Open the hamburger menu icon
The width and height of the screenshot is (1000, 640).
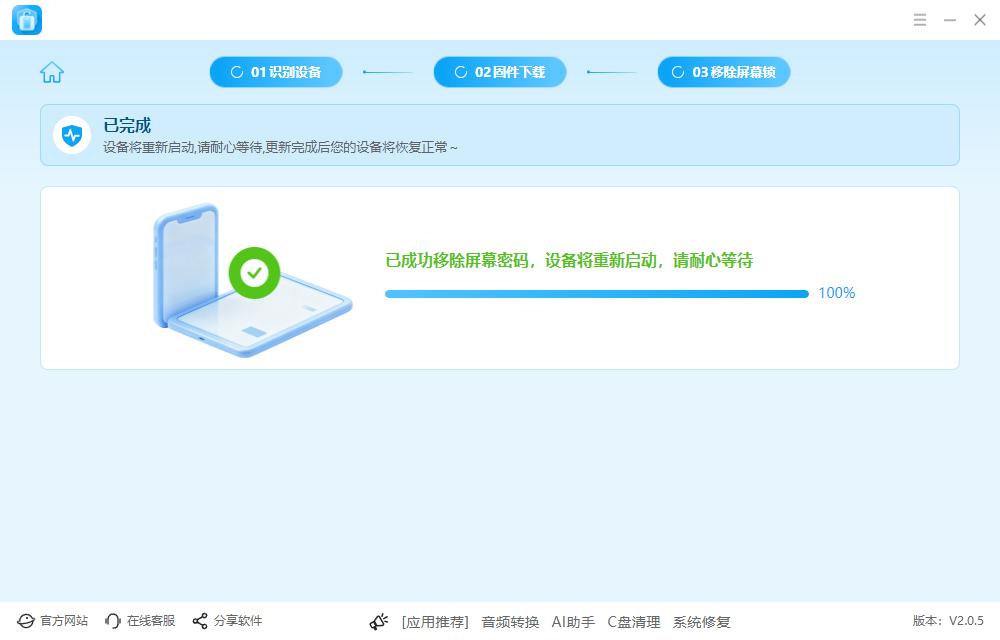920,20
